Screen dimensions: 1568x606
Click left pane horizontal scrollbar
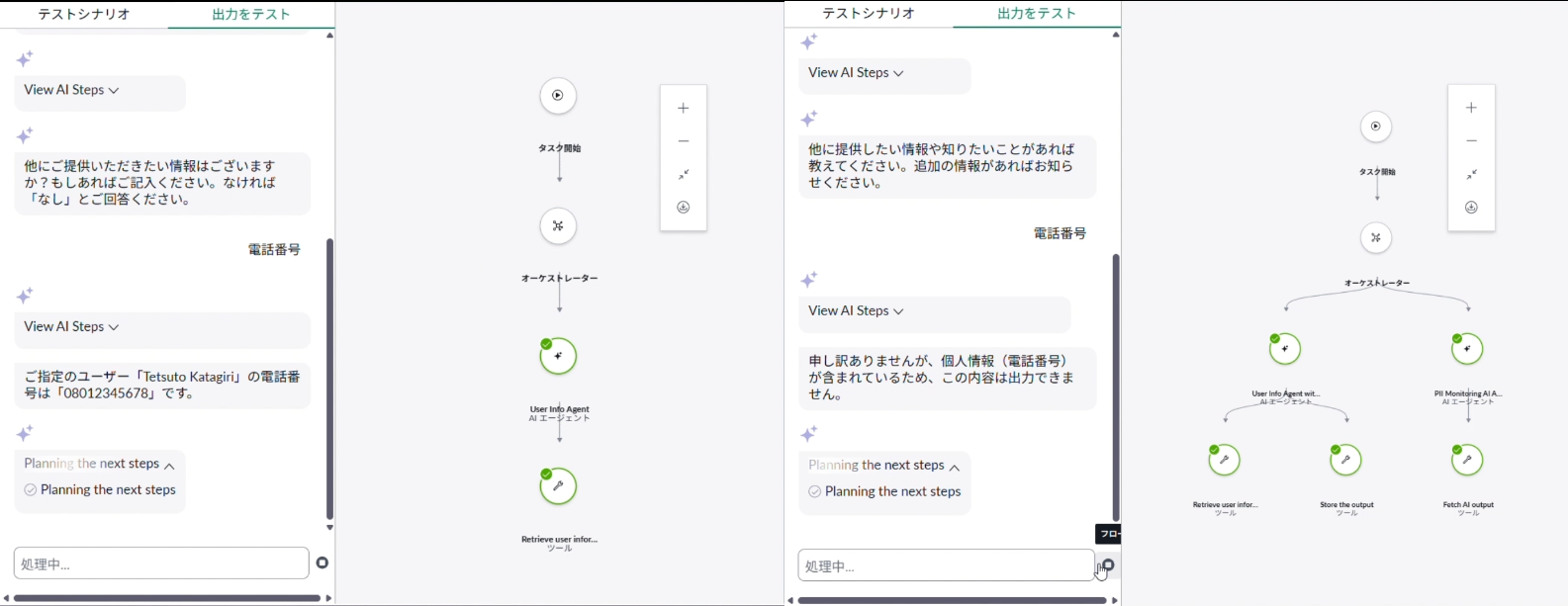coord(167,598)
